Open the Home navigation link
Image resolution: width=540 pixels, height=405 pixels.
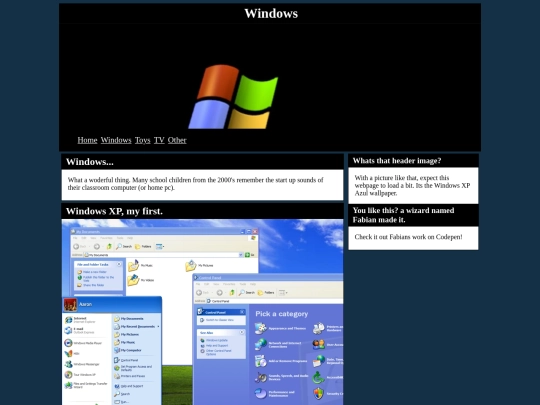87,140
